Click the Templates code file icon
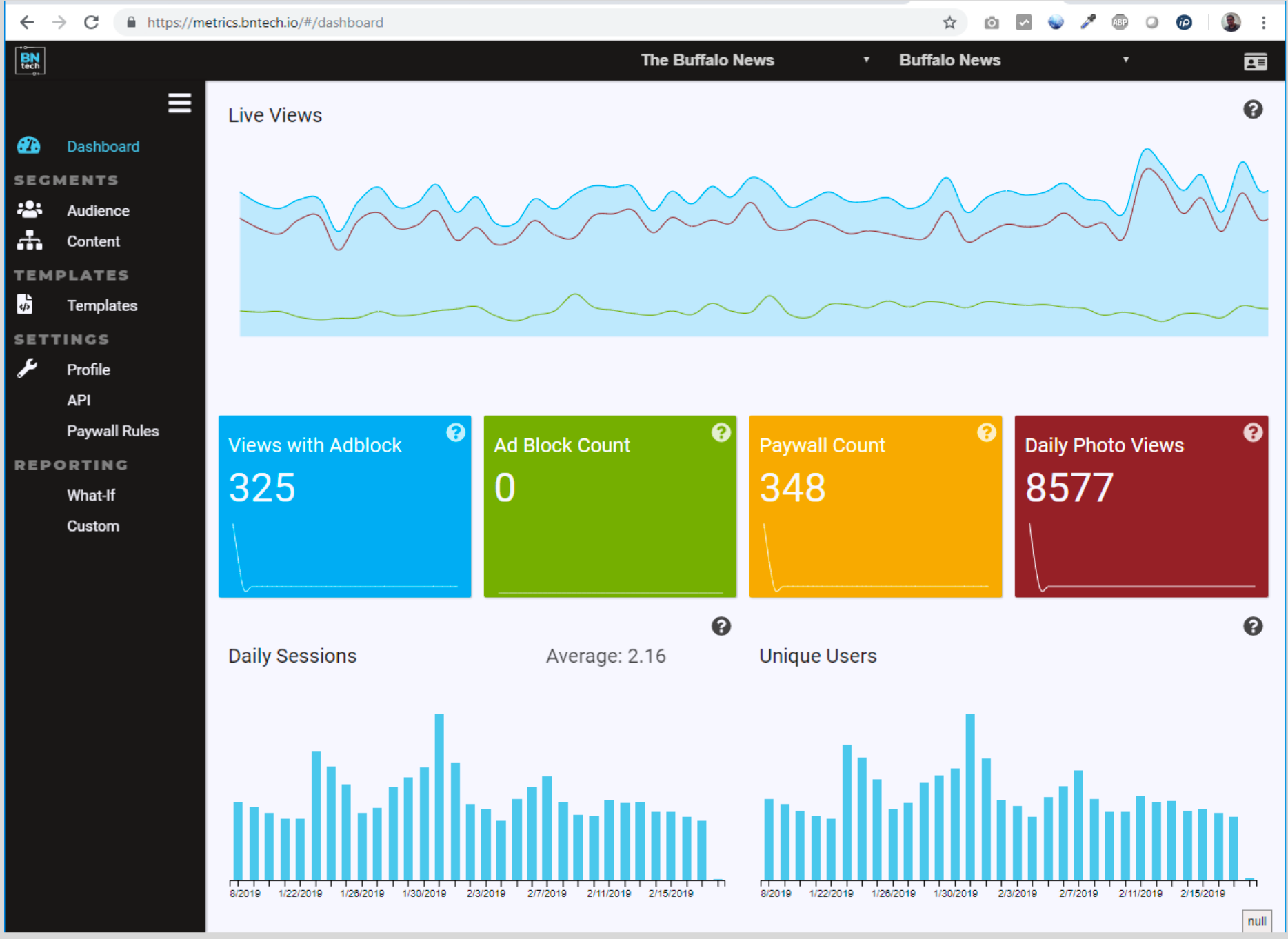Screen dimensions: 1288x939 pyautogui.click(x=25, y=305)
